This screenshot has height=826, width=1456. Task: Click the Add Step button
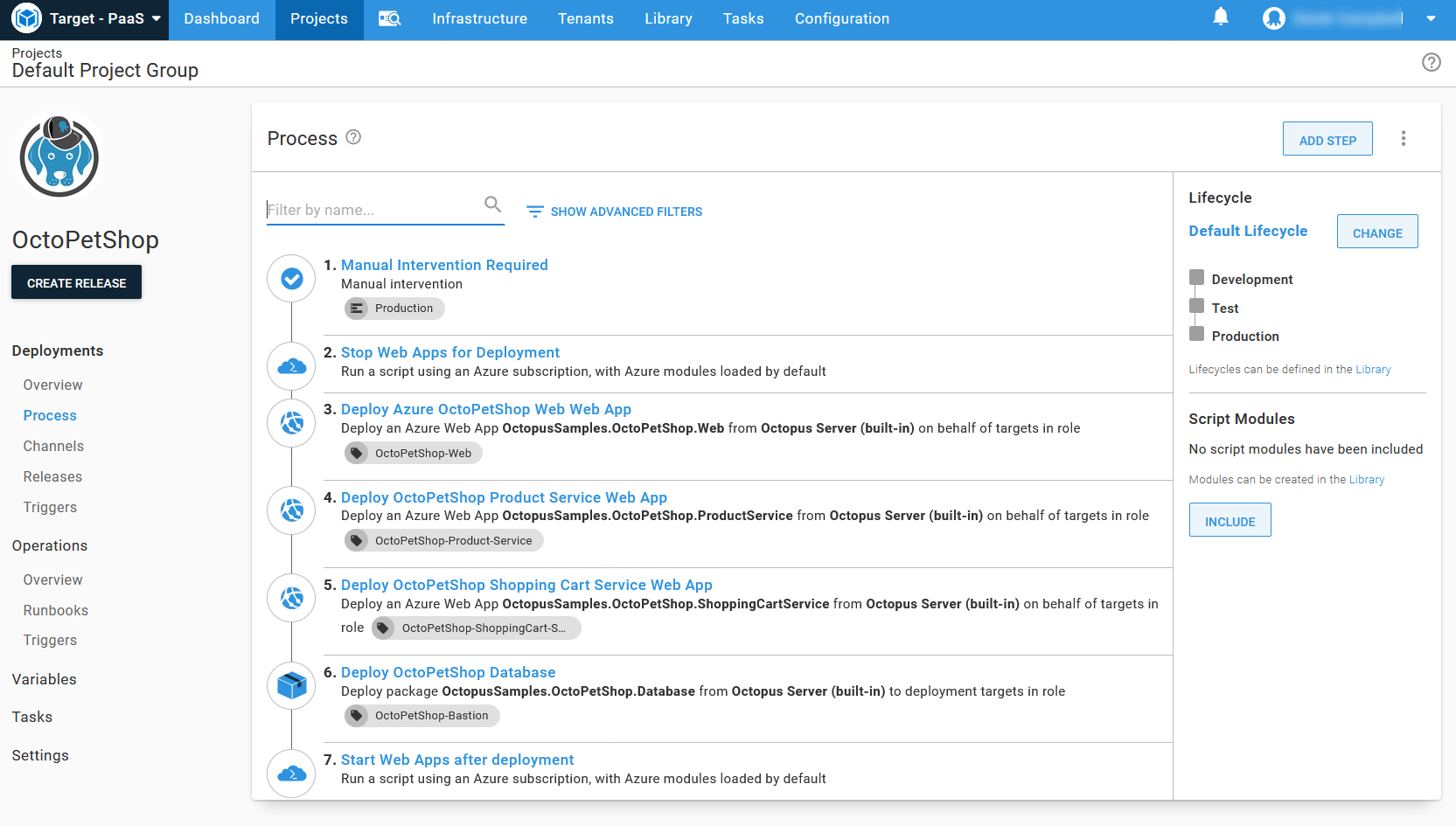1327,140
